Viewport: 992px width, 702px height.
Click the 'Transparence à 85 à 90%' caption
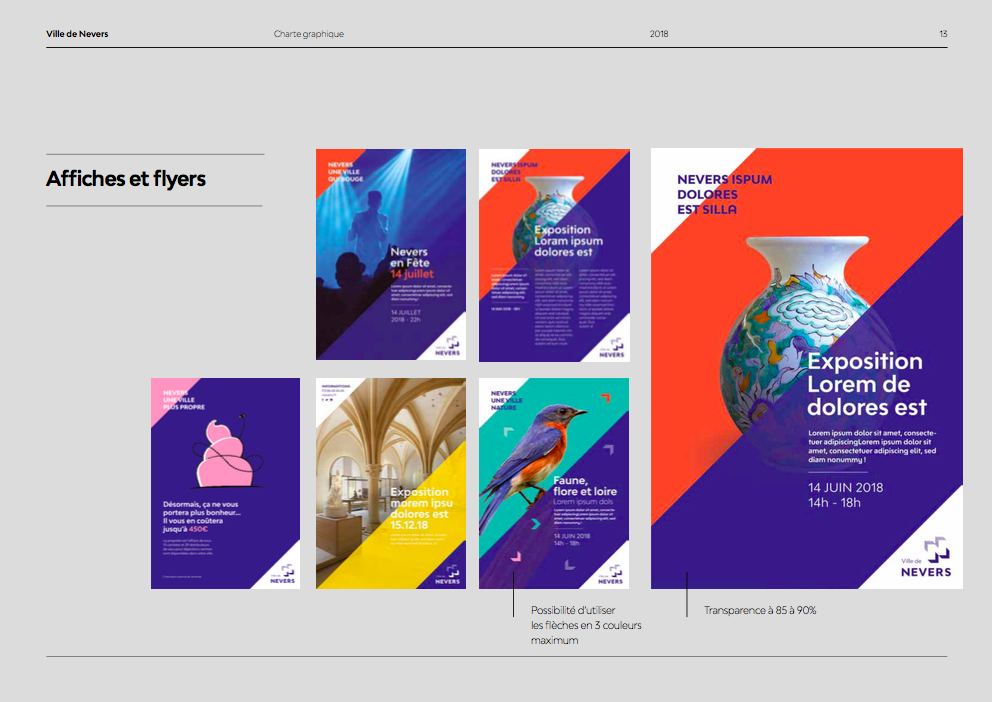tap(760, 610)
